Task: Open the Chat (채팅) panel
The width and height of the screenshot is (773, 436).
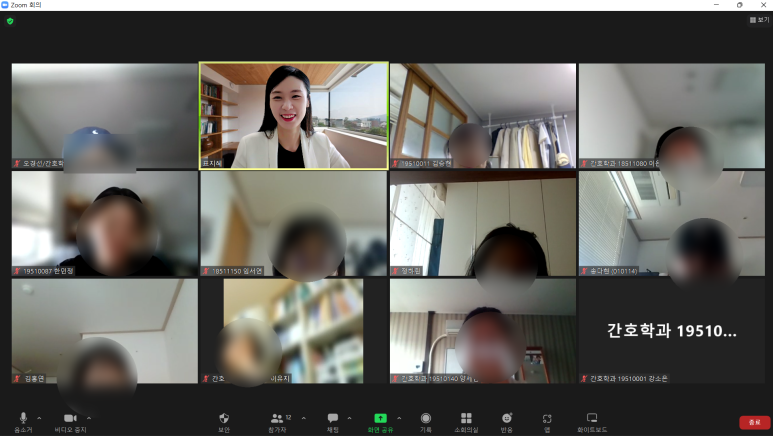Action: [333, 418]
